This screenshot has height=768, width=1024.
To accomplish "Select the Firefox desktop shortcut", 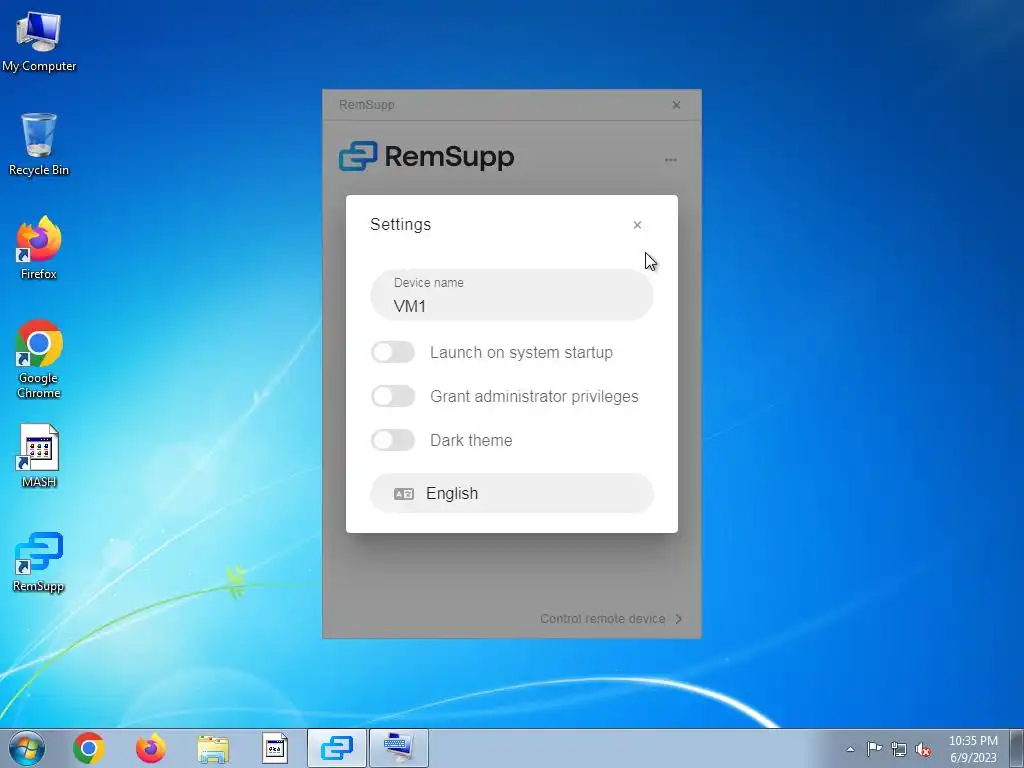I will point(39,248).
